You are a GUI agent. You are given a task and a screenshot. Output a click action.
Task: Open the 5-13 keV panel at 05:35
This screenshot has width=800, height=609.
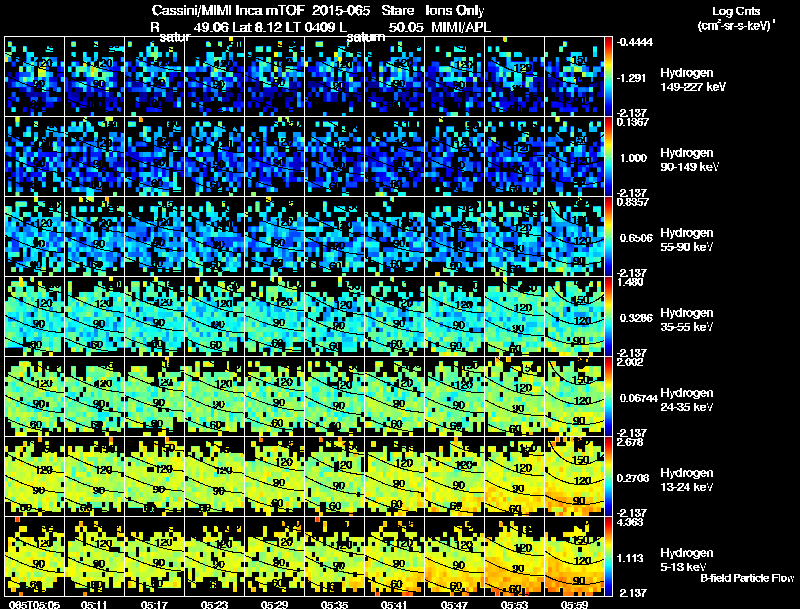[x=334, y=556]
